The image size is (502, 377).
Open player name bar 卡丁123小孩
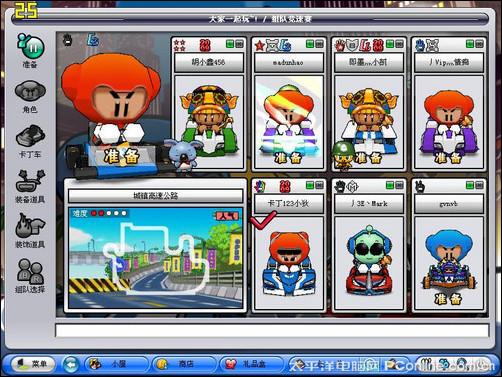[x=289, y=204]
